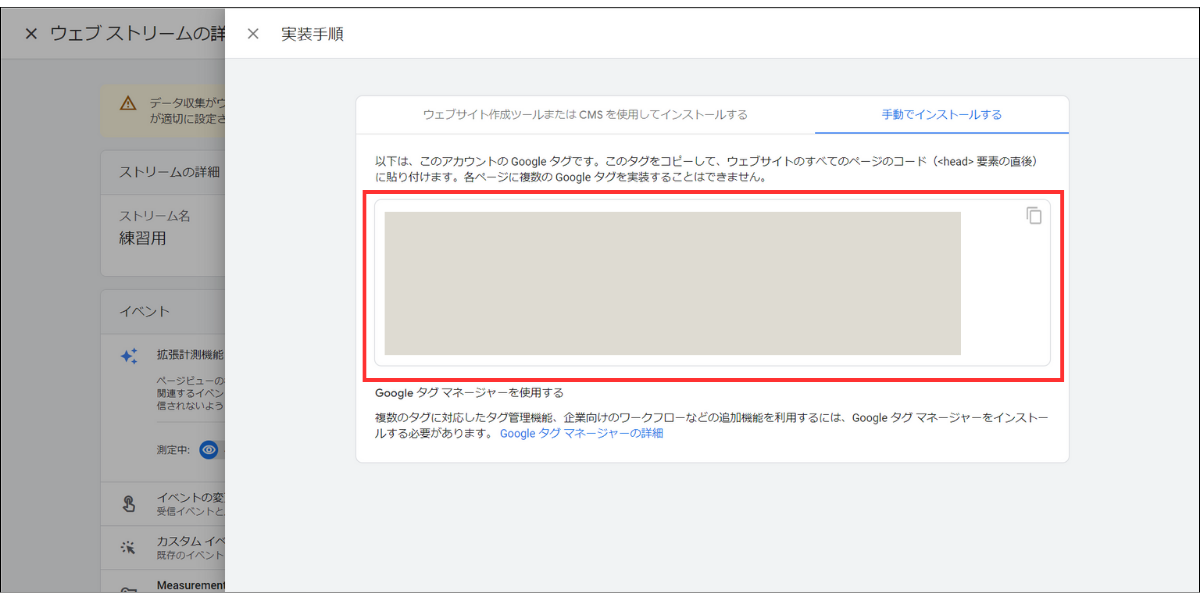1200x600 pixels.
Task: Click the blue eye icon next to 測定中
Action: (209, 451)
